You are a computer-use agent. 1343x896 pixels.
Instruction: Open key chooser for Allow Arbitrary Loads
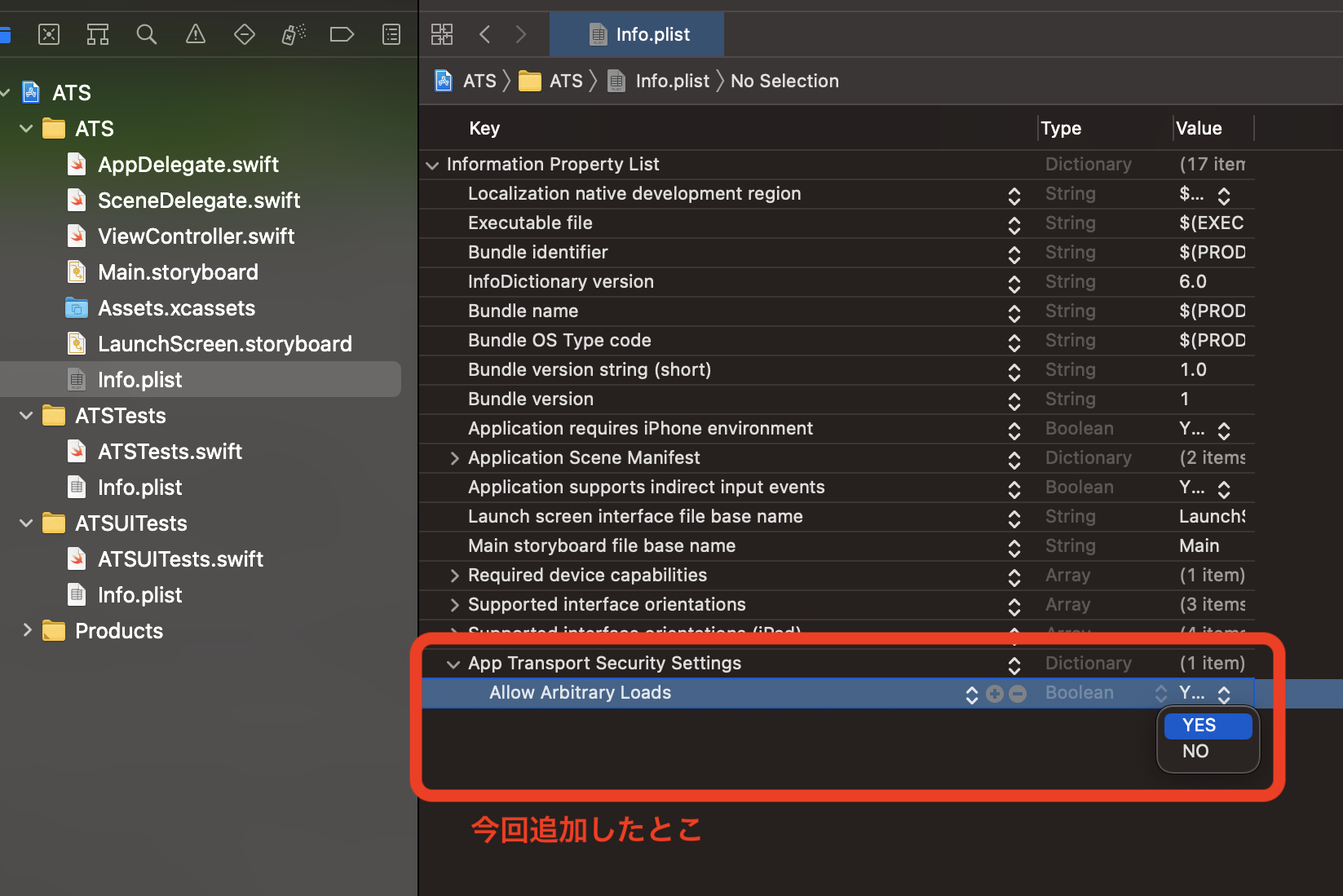pos(972,695)
